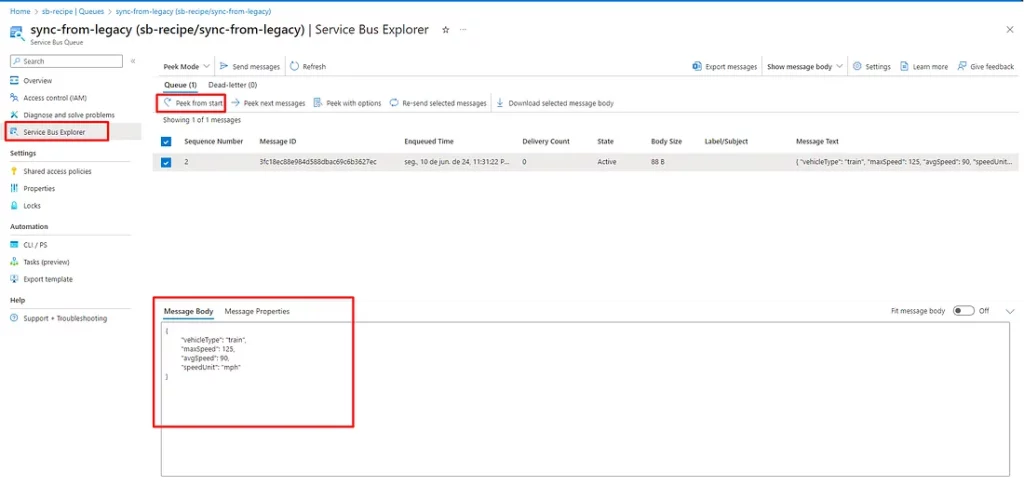
Task: Open Shared access policies
Action: pyautogui.click(x=57, y=171)
